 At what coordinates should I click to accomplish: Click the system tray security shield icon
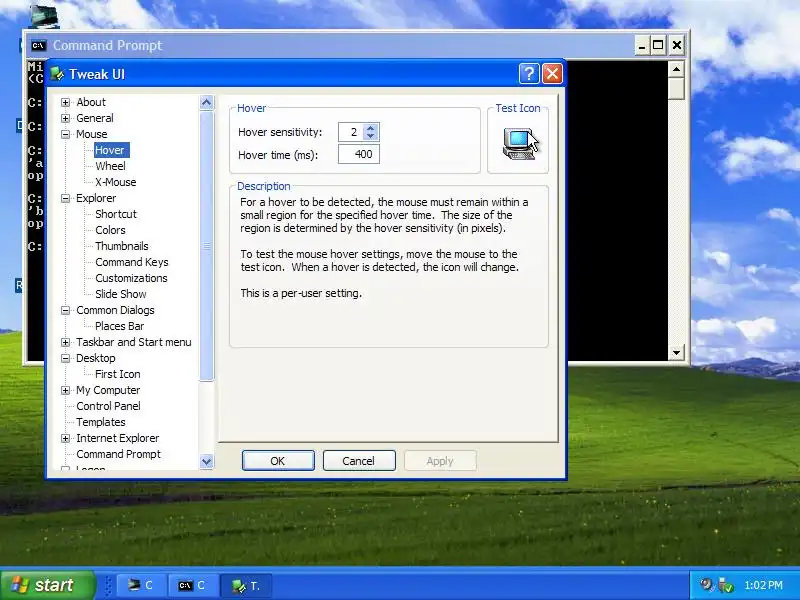(x=724, y=585)
